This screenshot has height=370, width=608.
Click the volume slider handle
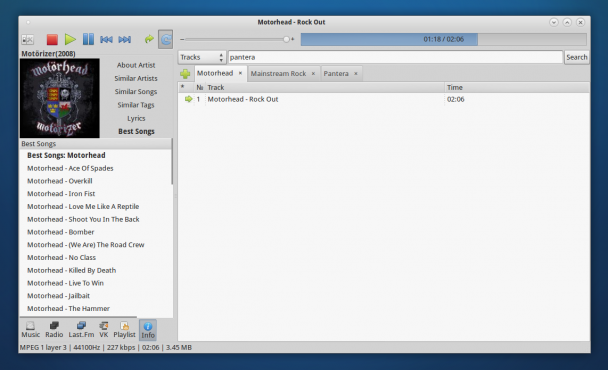tap(286, 39)
